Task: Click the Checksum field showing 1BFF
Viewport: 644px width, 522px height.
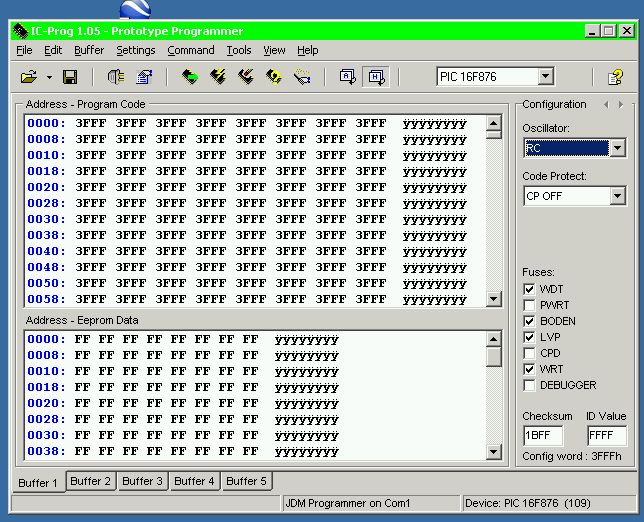Action: tap(543, 435)
